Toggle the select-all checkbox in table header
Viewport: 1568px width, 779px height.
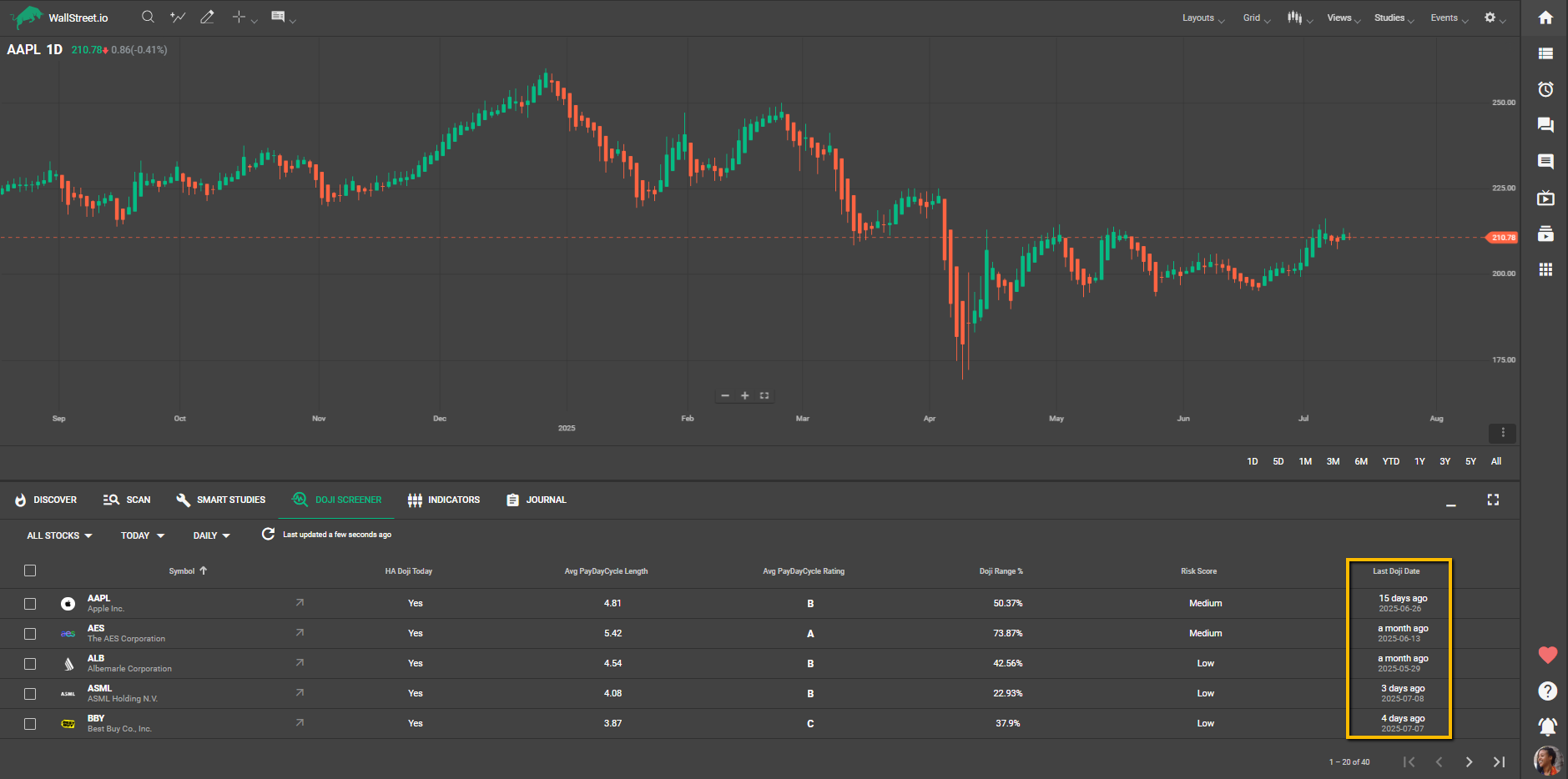(30, 570)
